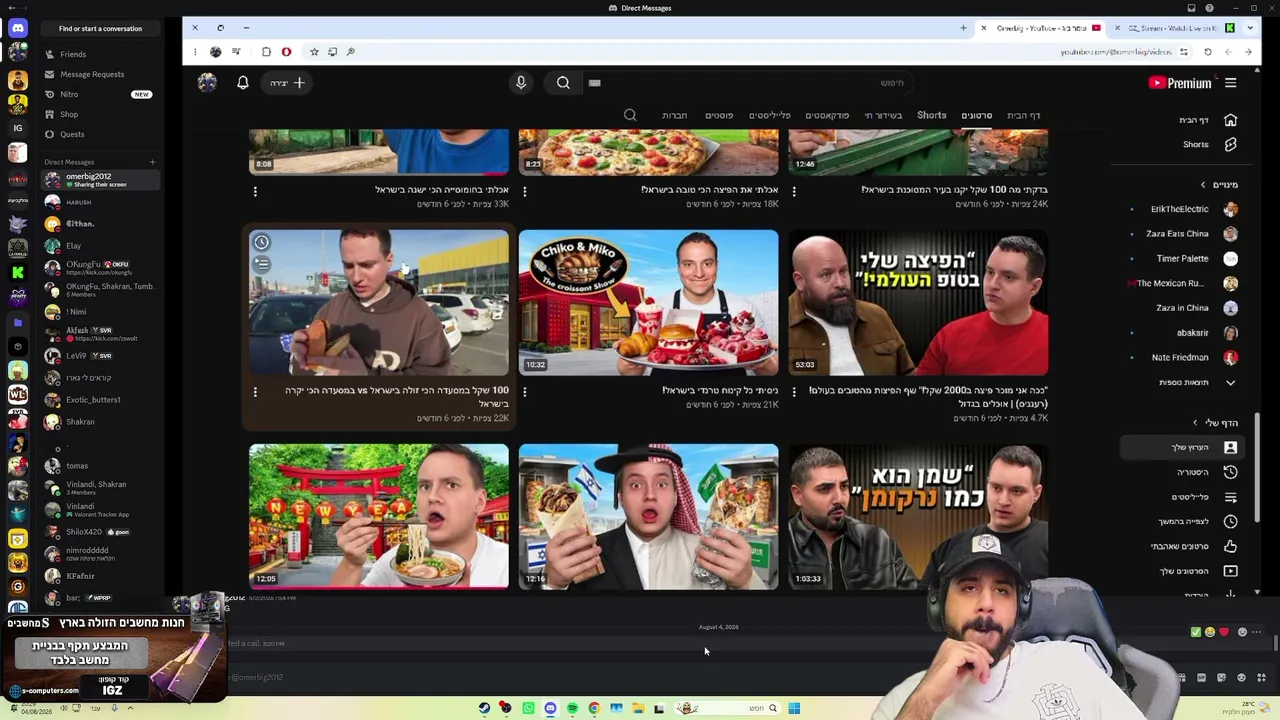The image size is (1280, 720).
Task: Reload the browser page
Action: [x=1208, y=52]
